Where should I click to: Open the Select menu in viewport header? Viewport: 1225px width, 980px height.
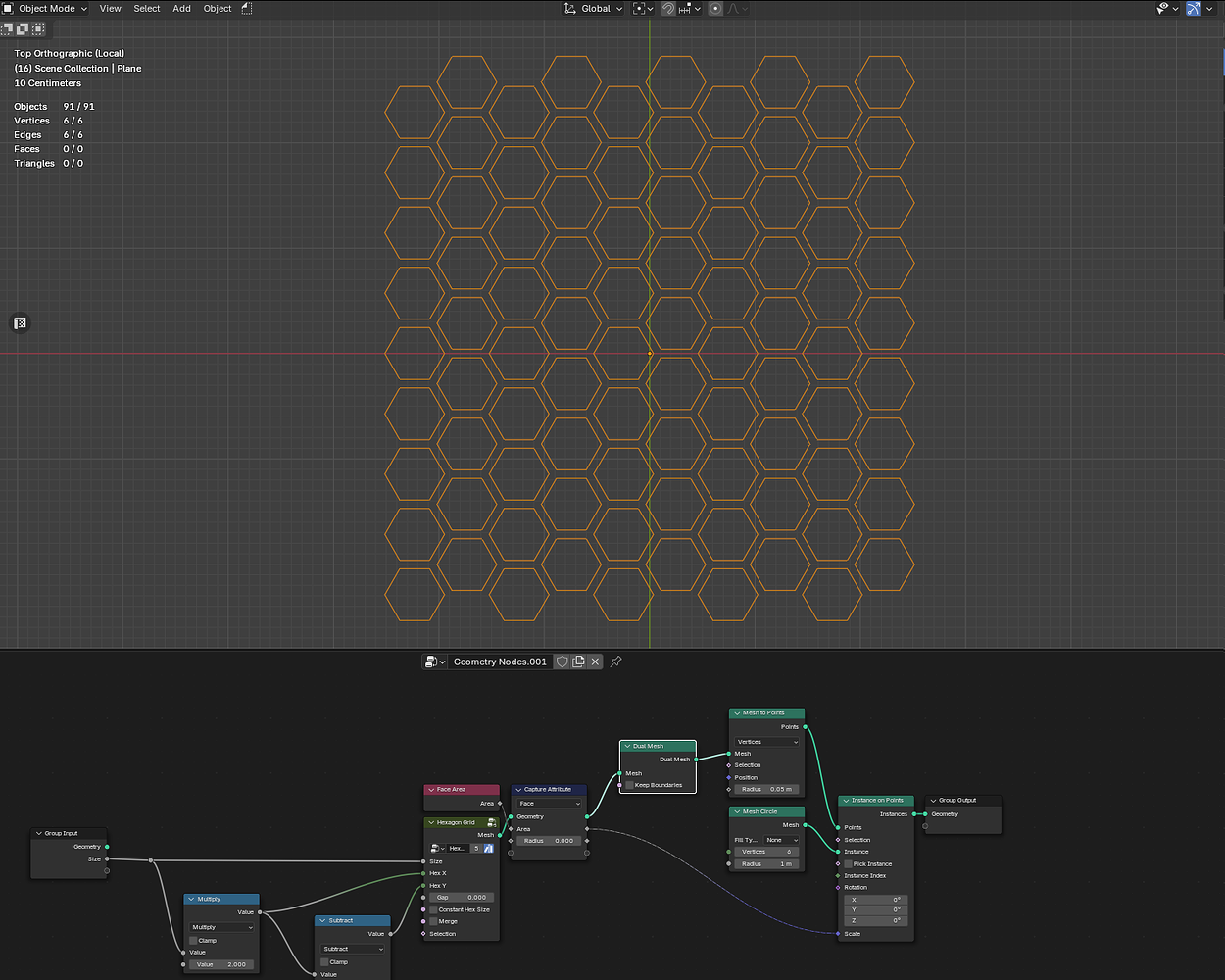(x=147, y=8)
